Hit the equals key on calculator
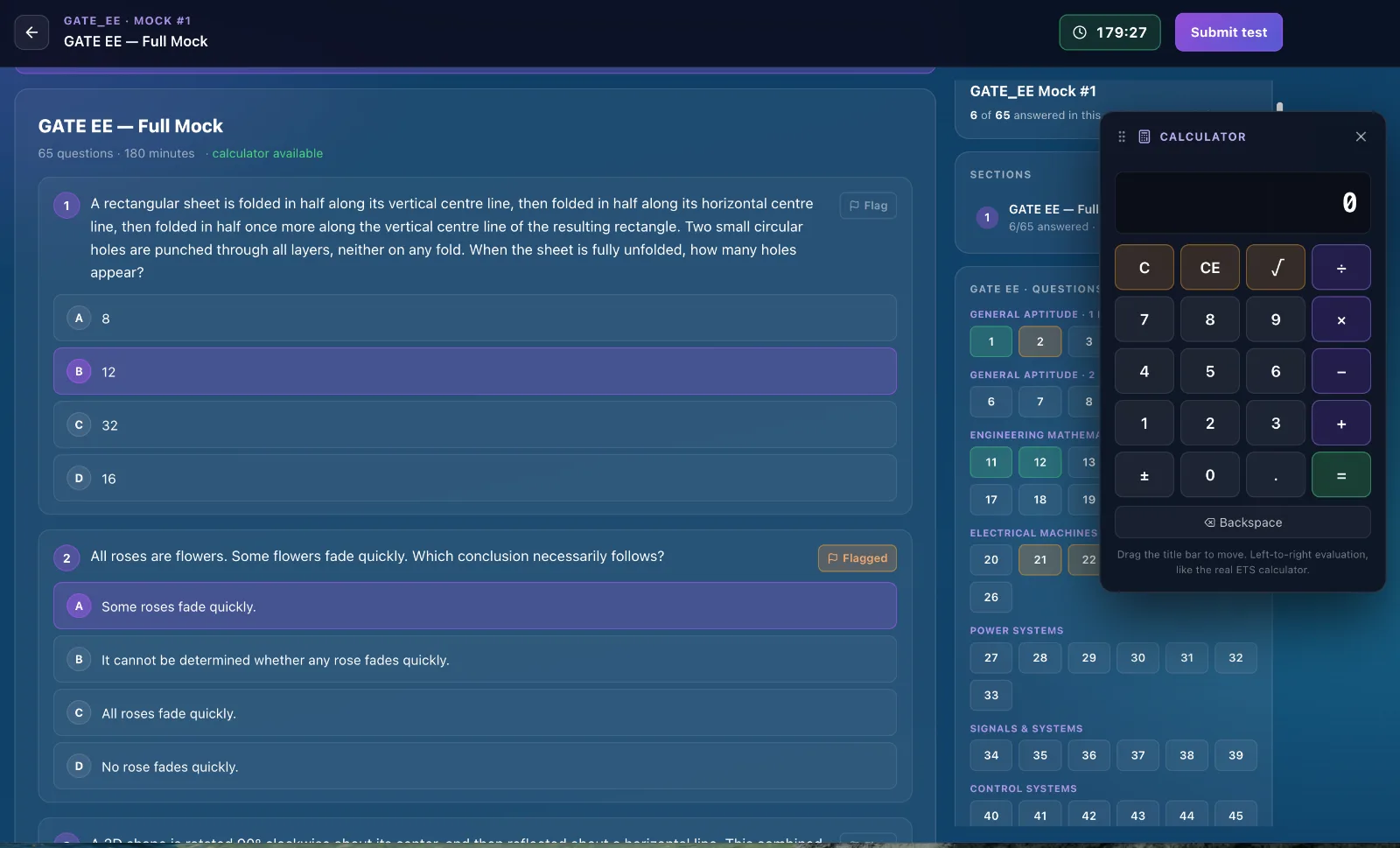 tap(1341, 474)
